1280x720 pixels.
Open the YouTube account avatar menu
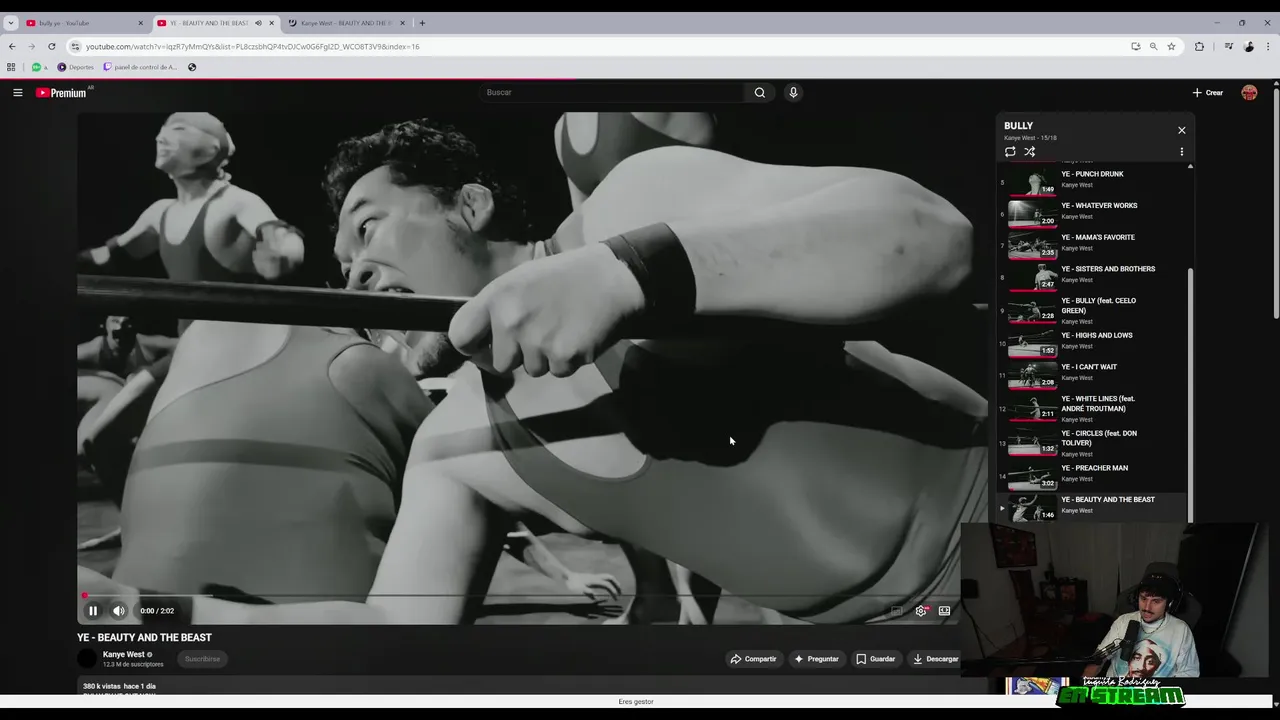pos(1249,92)
